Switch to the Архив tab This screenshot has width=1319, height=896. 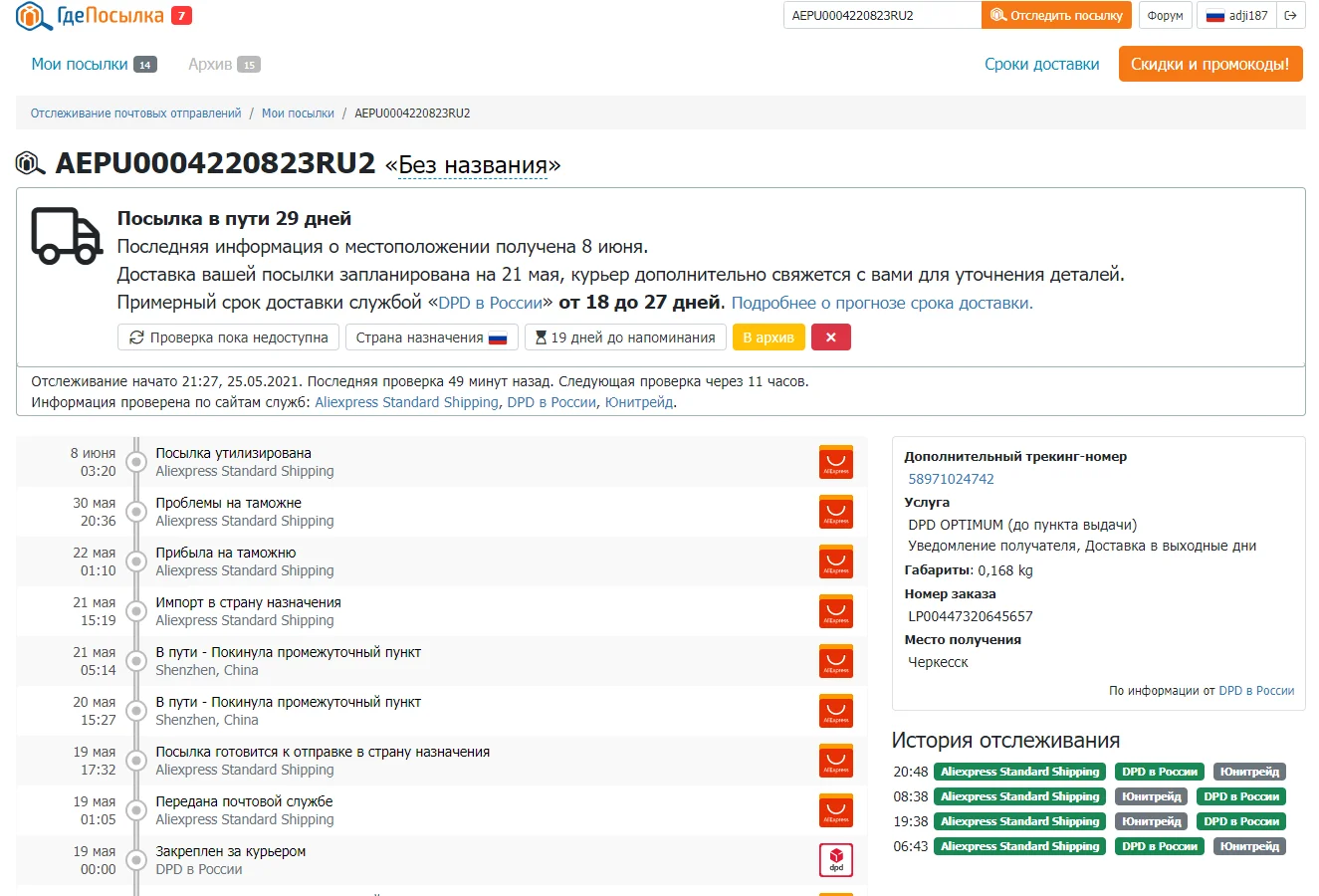tap(224, 64)
